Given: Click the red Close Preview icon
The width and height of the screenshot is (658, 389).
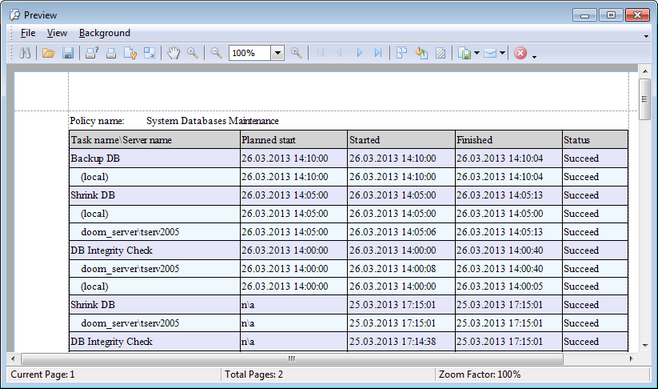Looking at the screenshot, I should click(520, 53).
